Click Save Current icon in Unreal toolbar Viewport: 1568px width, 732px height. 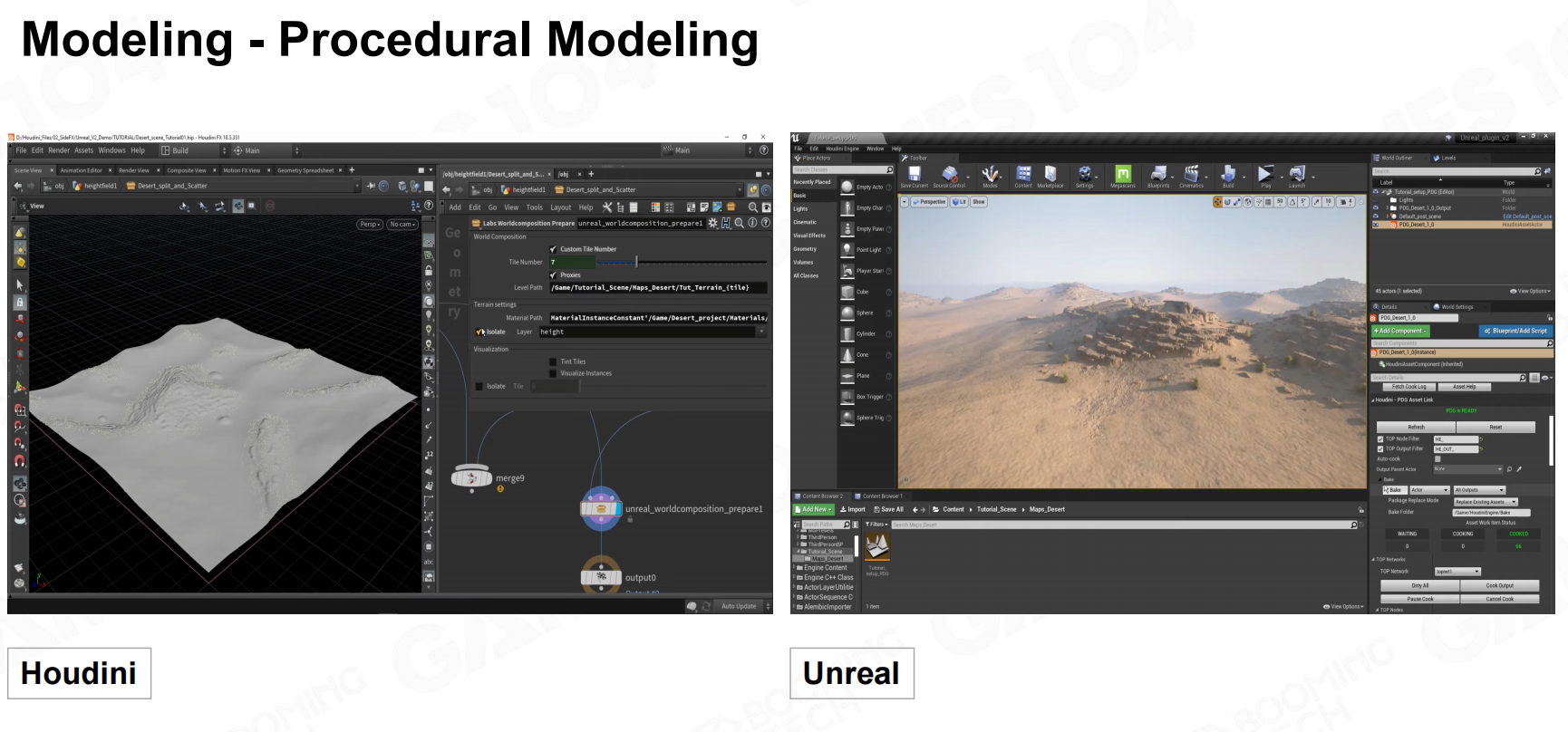point(914,175)
